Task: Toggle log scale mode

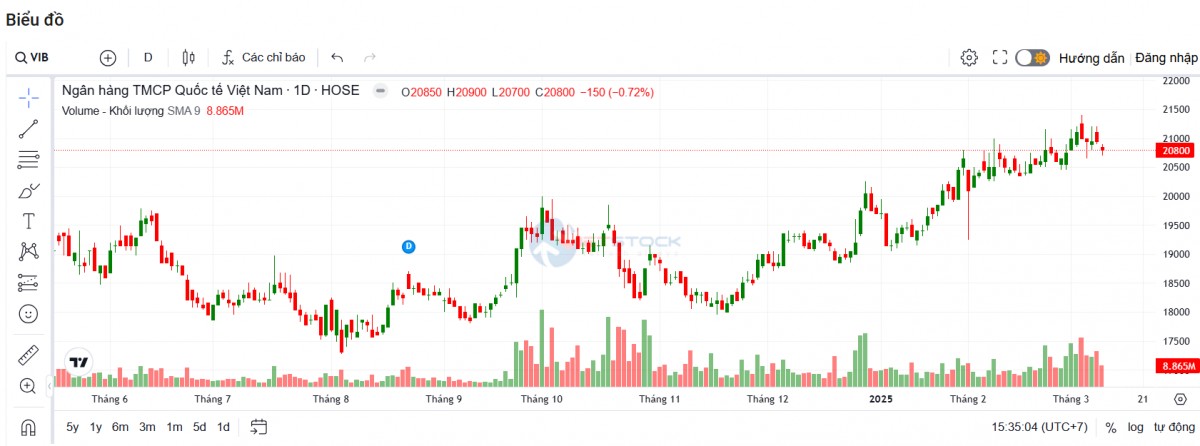Action: tap(1136, 427)
